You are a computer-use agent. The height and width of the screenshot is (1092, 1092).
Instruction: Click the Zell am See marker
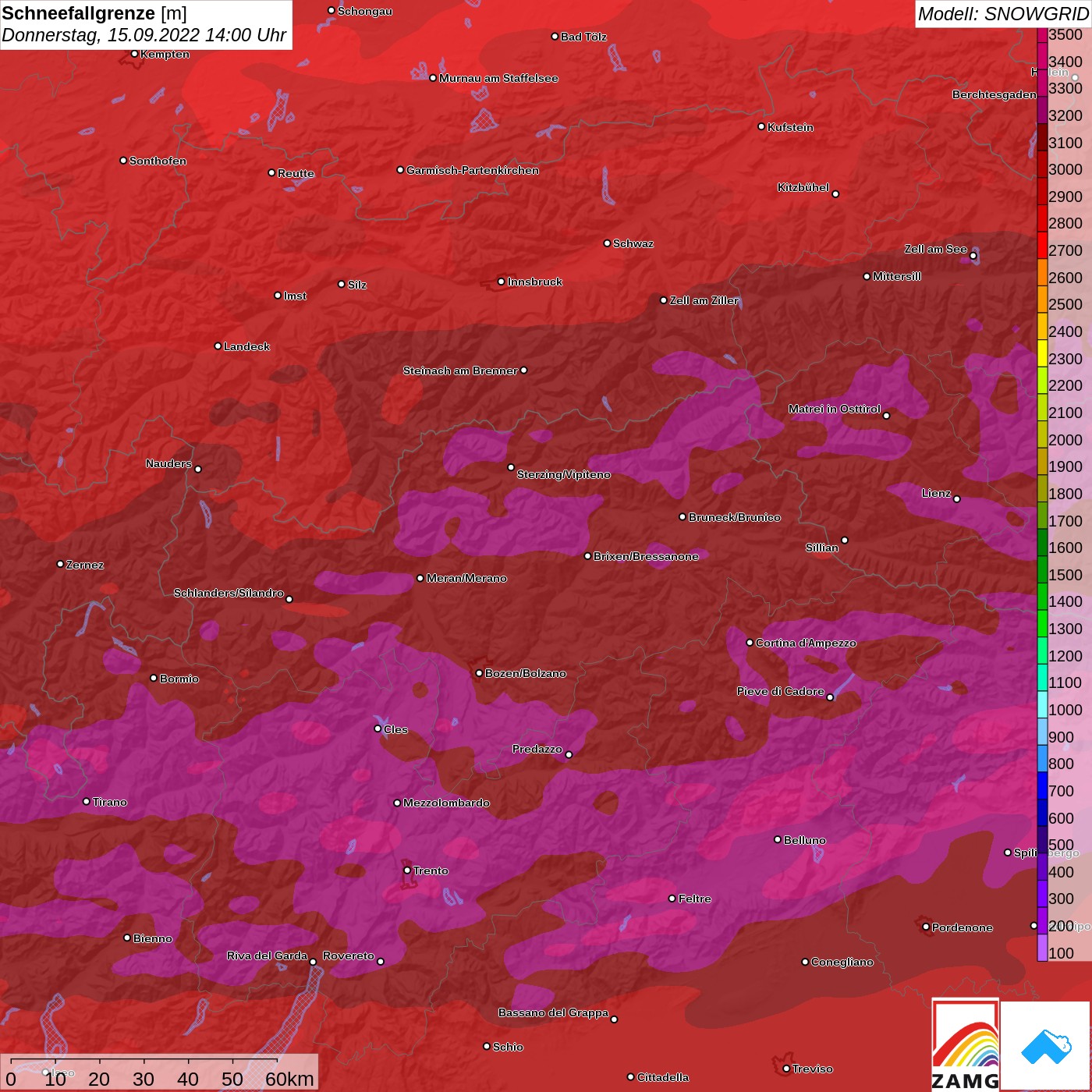973,256
